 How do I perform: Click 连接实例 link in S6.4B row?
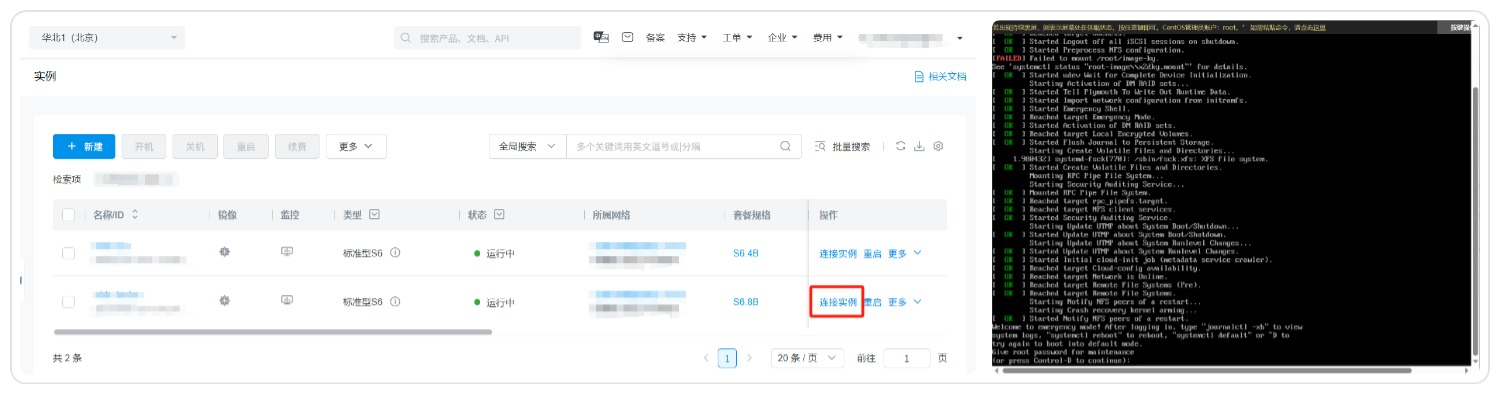[x=838, y=253]
